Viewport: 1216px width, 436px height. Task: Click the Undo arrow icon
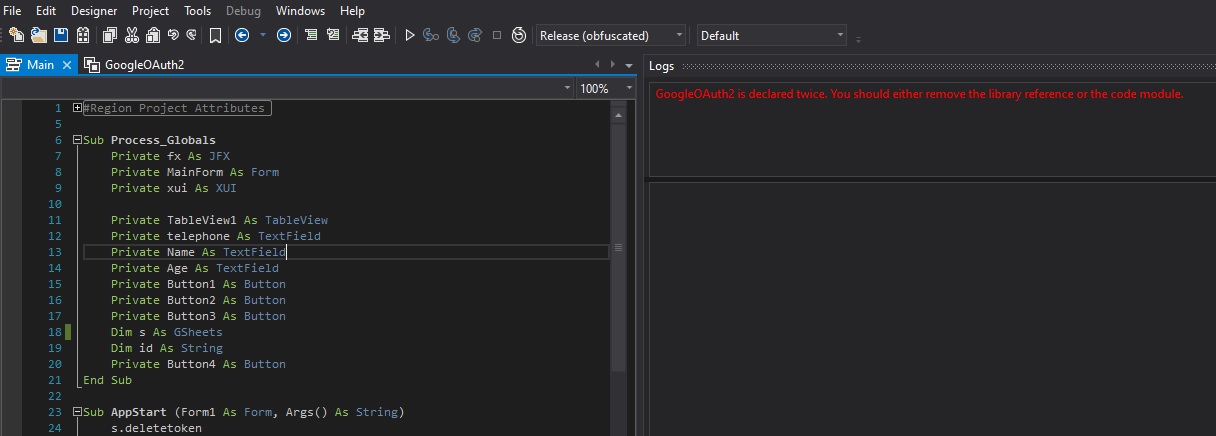click(174, 35)
